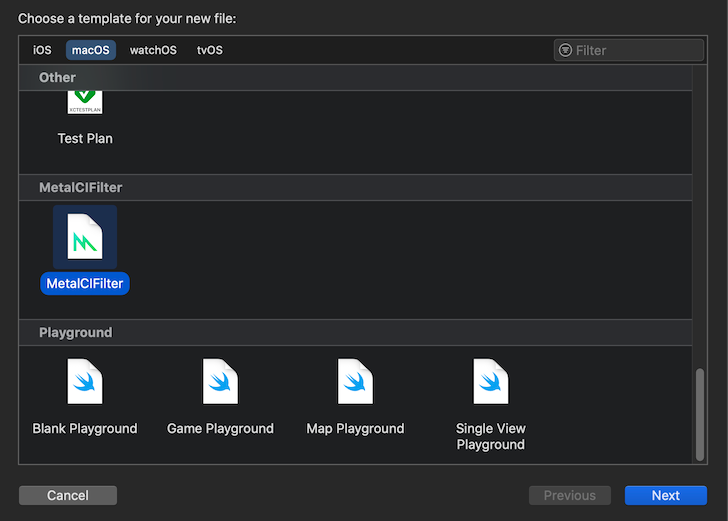Select the macOS platform tab
The image size is (728, 521).
(x=91, y=50)
